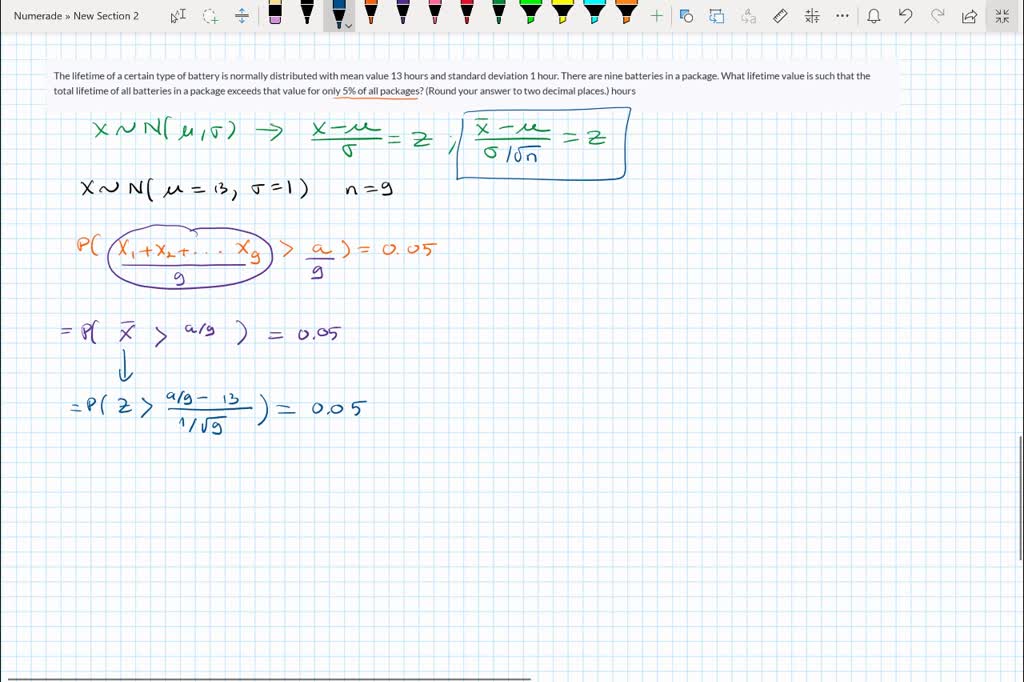Select the text cursor tool
This screenshot has height=682, width=1024.
(178, 15)
